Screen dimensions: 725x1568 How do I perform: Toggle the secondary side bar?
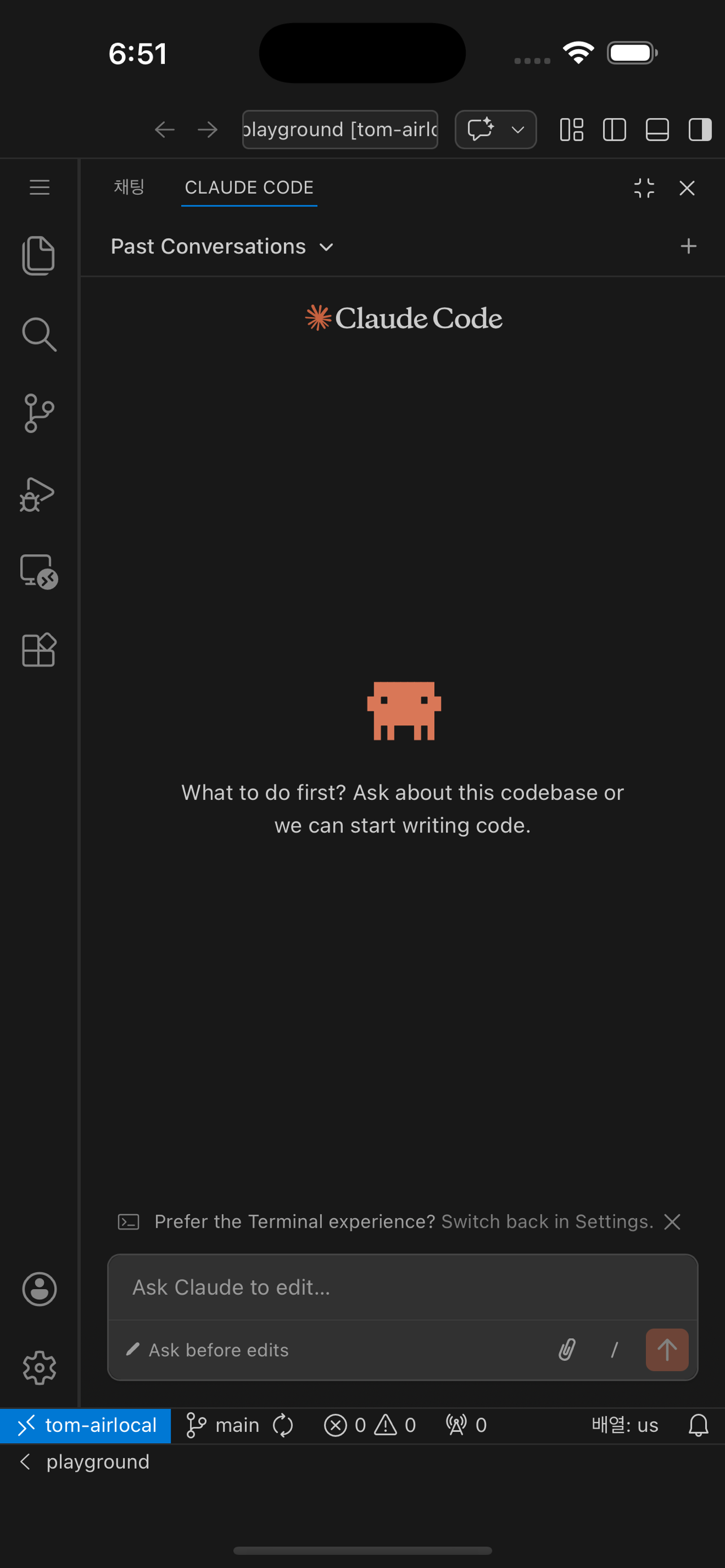(x=700, y=130)
